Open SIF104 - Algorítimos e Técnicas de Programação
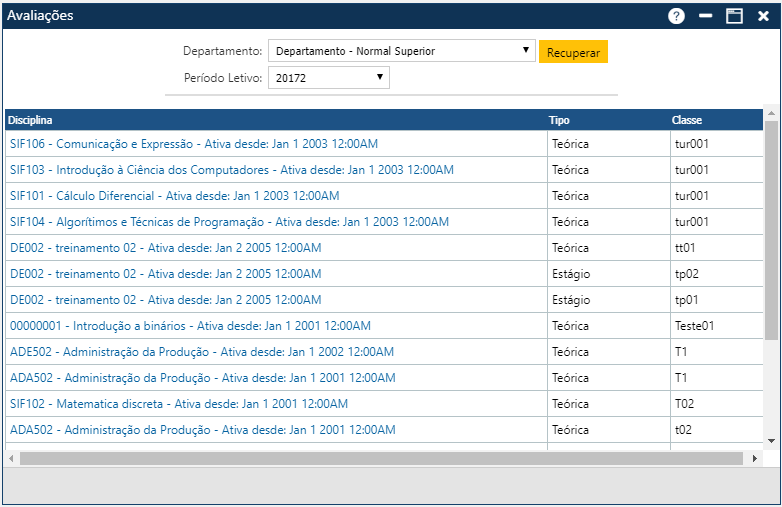Screen dimensions: 782x507 coord(229,221)
